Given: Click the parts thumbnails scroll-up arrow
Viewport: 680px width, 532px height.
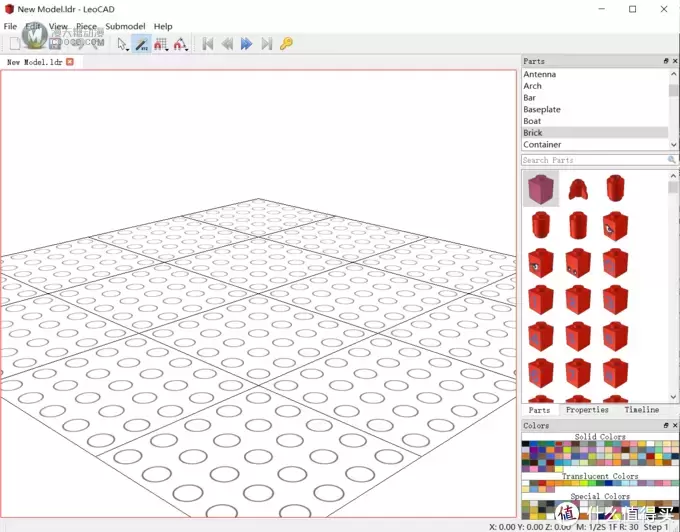Looking at the screenshot, I should pos(673,176).
